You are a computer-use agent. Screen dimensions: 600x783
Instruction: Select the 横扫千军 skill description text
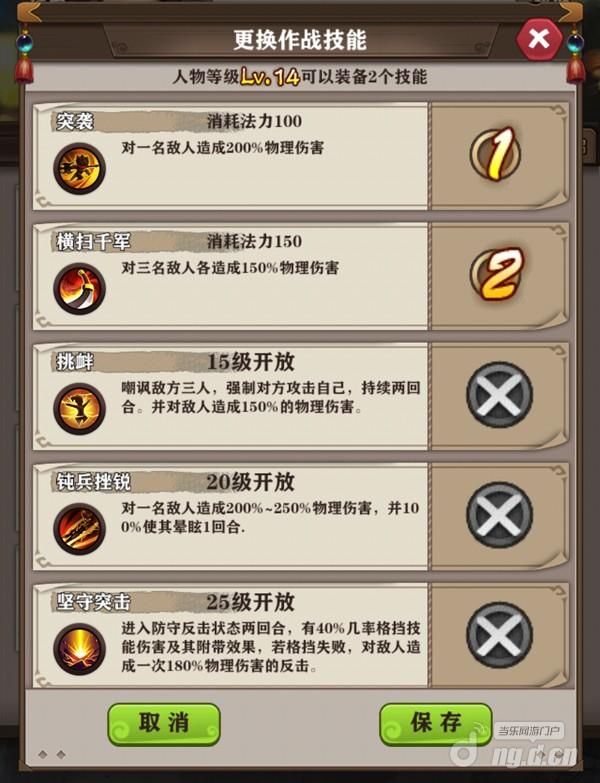click(x=230, y=268)
